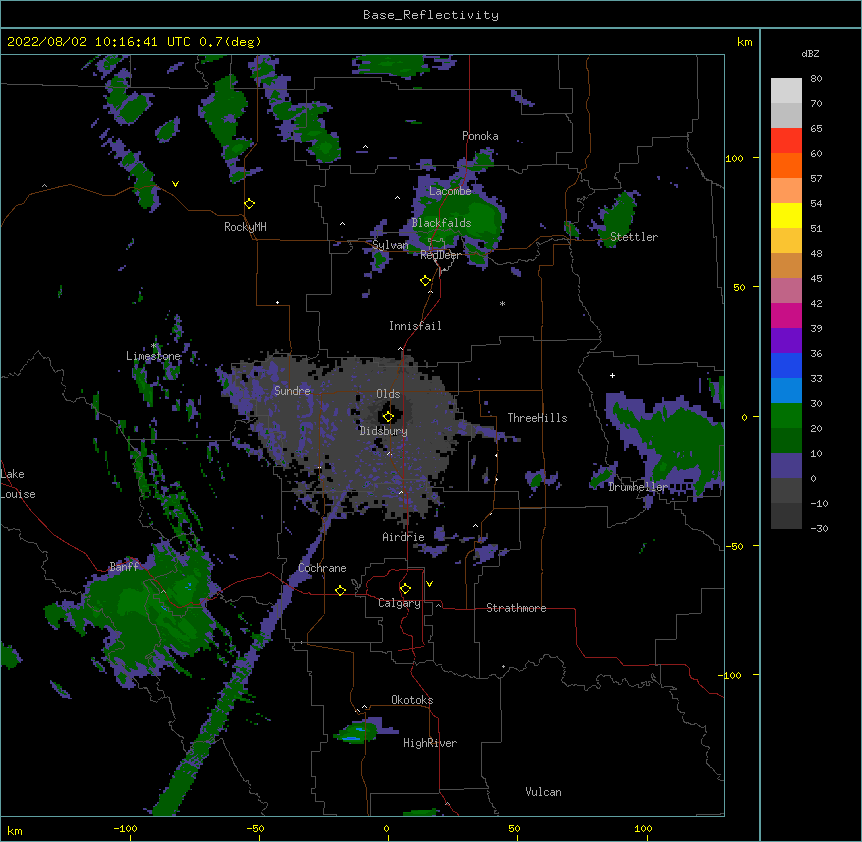Click the white 70-80 dBZ legend swatch
The width and height of the screenshot is (862, 842).
click(786, 91)
